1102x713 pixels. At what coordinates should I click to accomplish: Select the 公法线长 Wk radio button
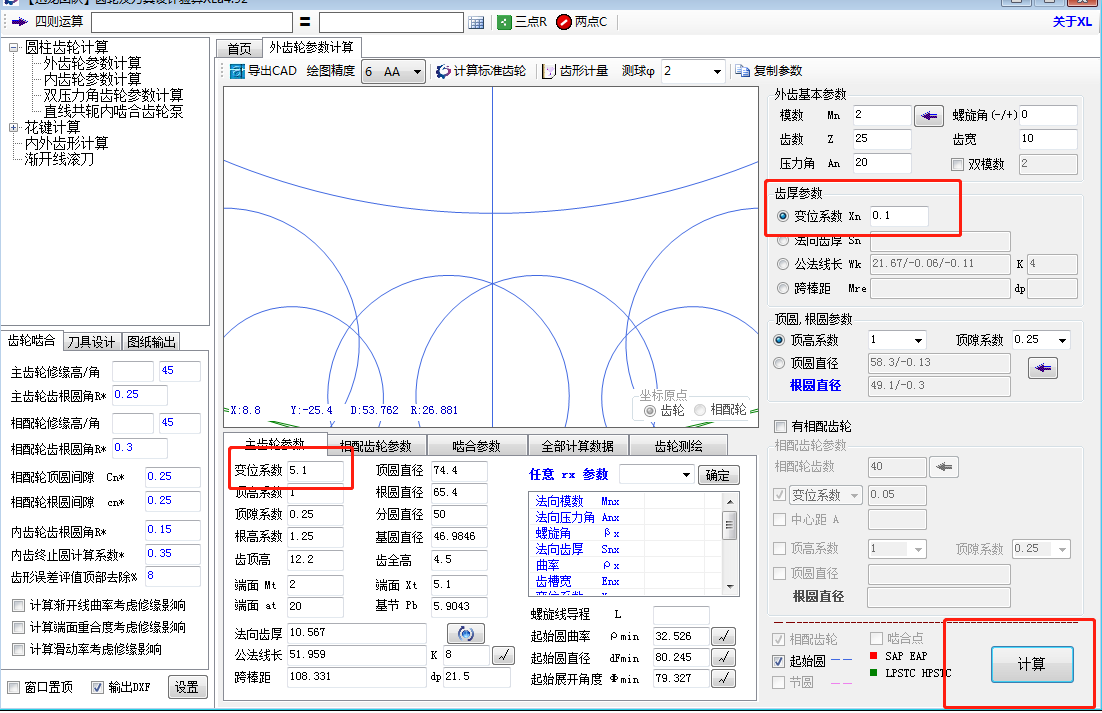(x=782, y=264)
